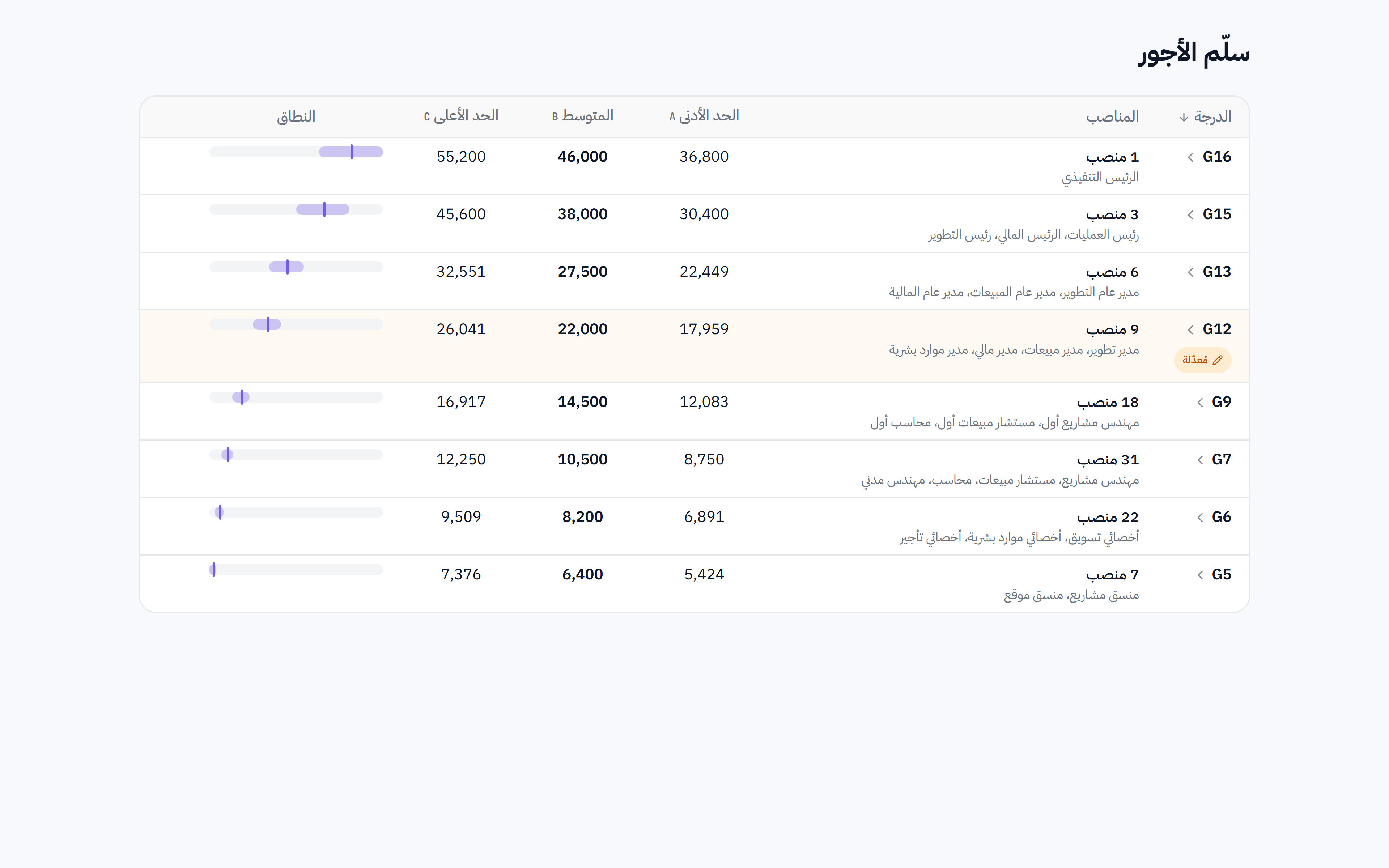1389x868 pixels.
Task: Expand the G16 grade row chevron
Action: pyautogui.click(x=1190, y=157)
